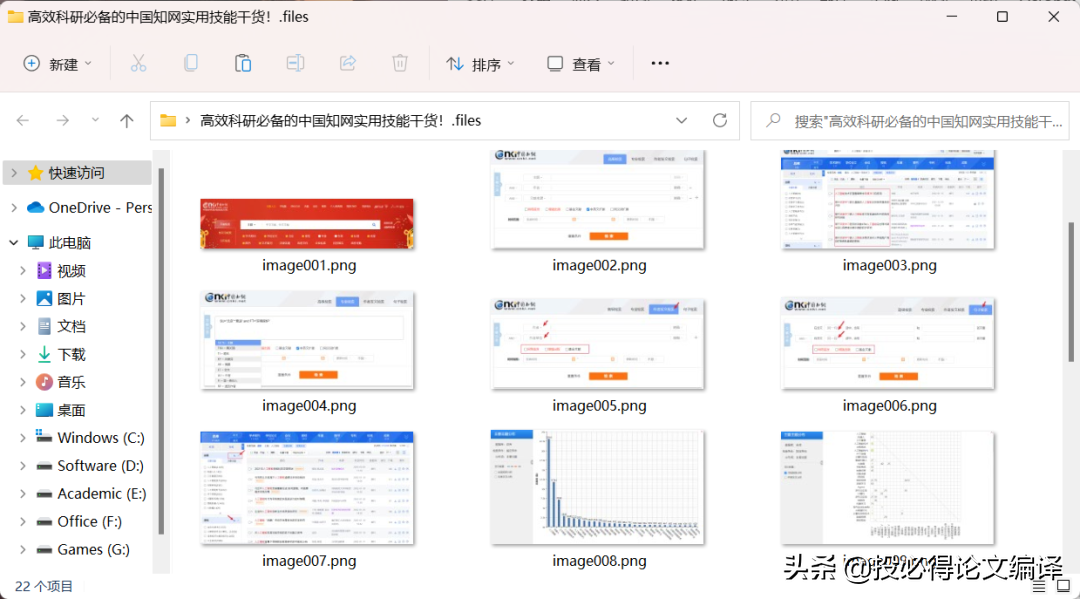The height and width of the screenshot is (599, 1080).
Task: Select image004.png thumbnail
Action: tap(307, 340)
